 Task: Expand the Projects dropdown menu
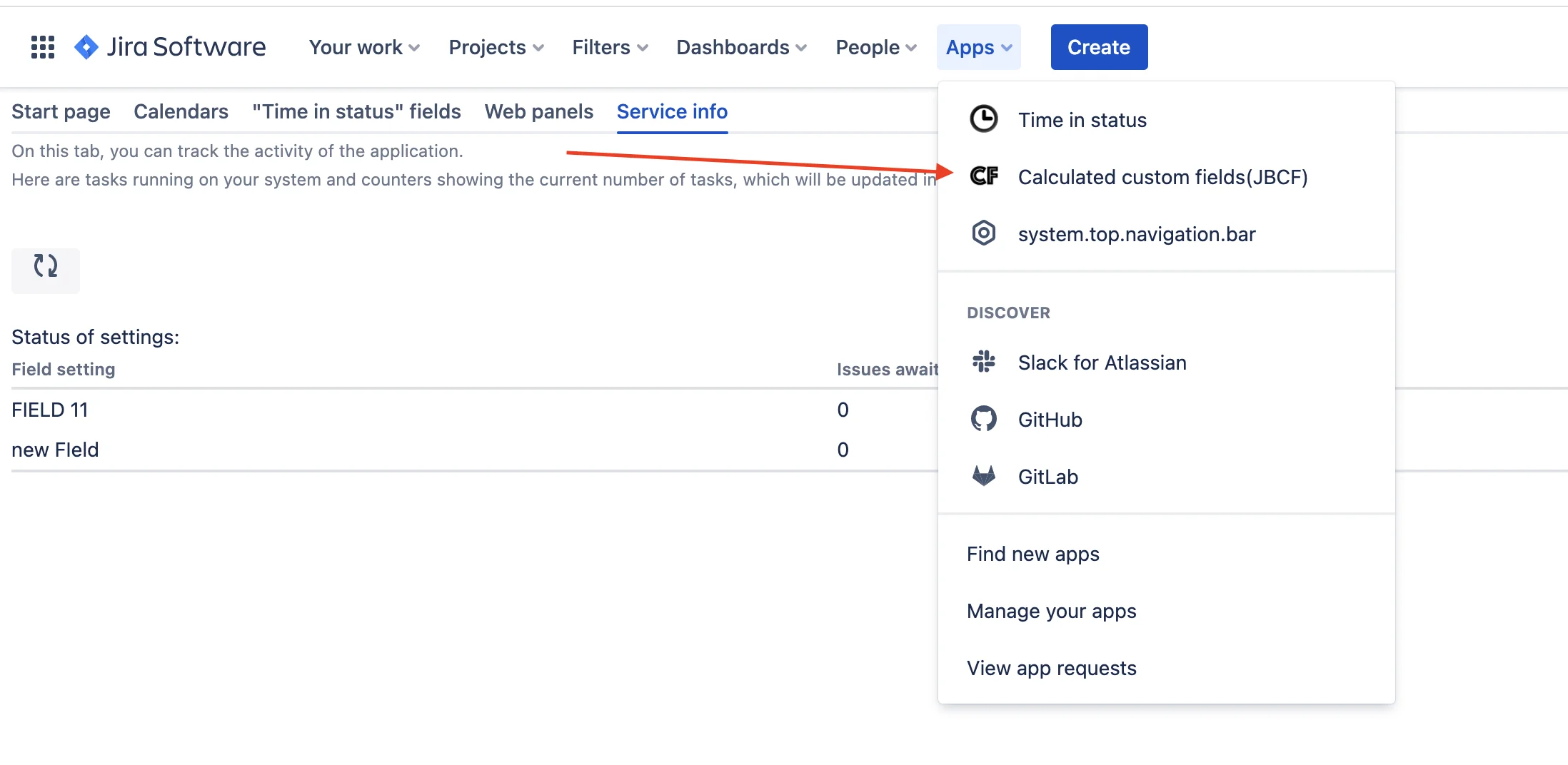(x=496, y=47)
